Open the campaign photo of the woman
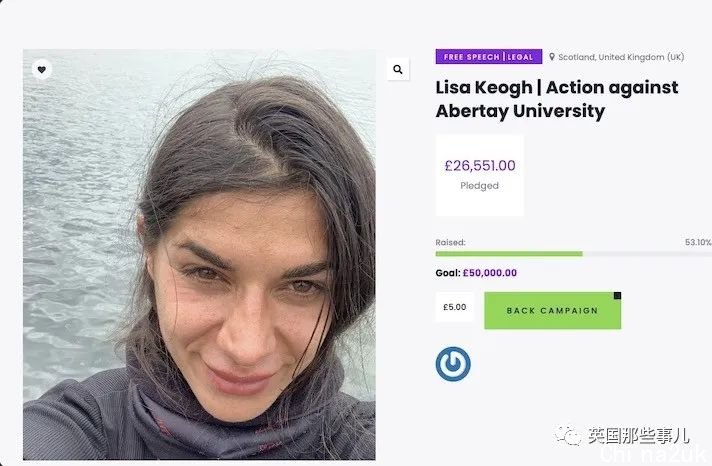This screenshot has height=466, width=712. (199, 254)
